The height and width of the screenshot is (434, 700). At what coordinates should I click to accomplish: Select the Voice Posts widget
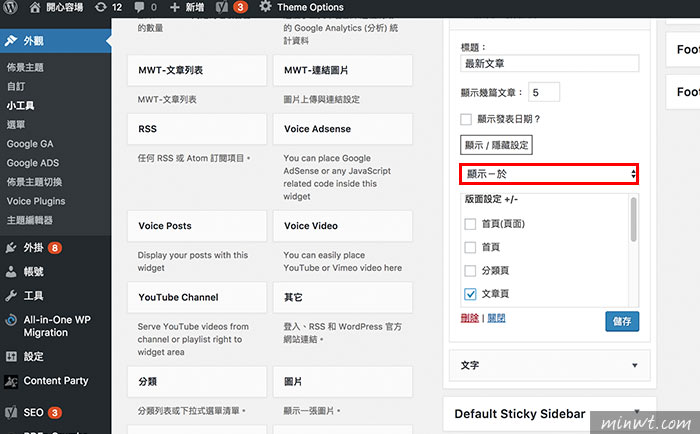pos(197,226)
